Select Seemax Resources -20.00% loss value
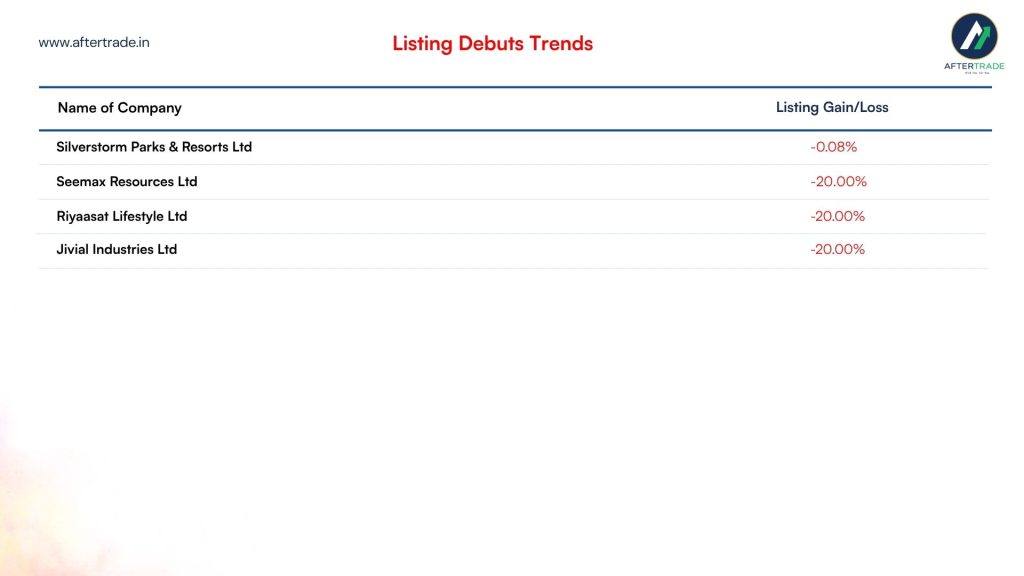The image size is (1024, 576). 839,182
